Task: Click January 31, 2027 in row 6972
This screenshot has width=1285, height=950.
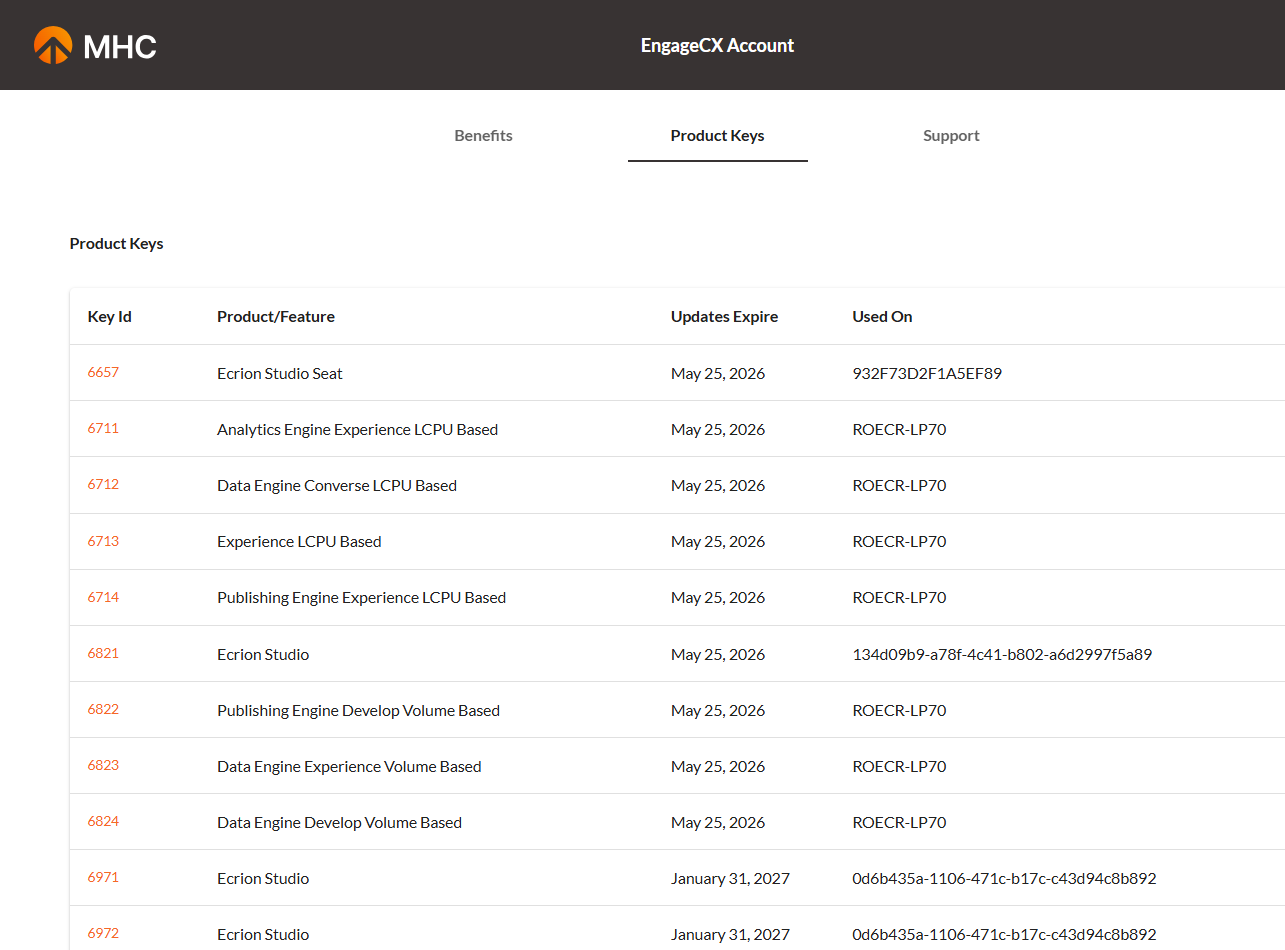Action: 730,934
